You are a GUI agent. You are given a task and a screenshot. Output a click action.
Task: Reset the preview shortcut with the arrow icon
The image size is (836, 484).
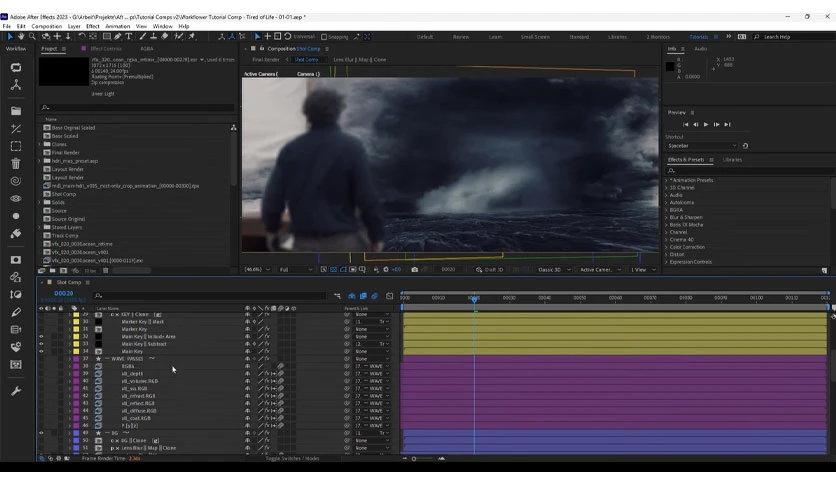tap(745, 146)
